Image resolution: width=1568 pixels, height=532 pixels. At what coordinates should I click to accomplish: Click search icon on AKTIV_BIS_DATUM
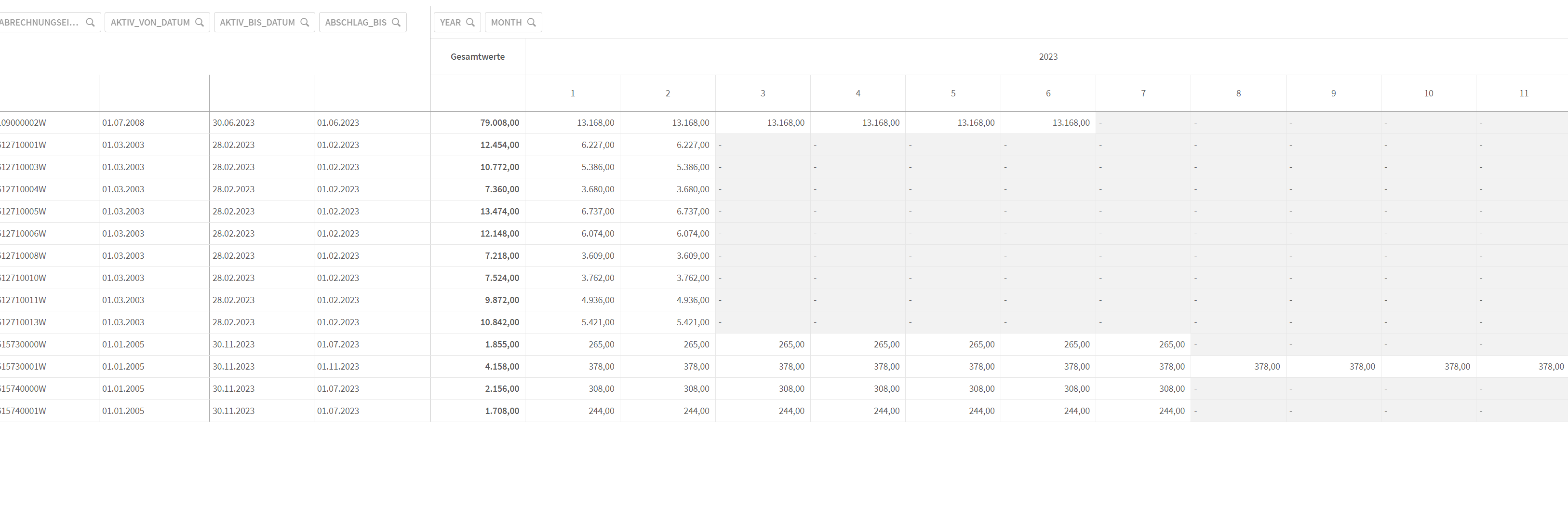coord(304,23)
